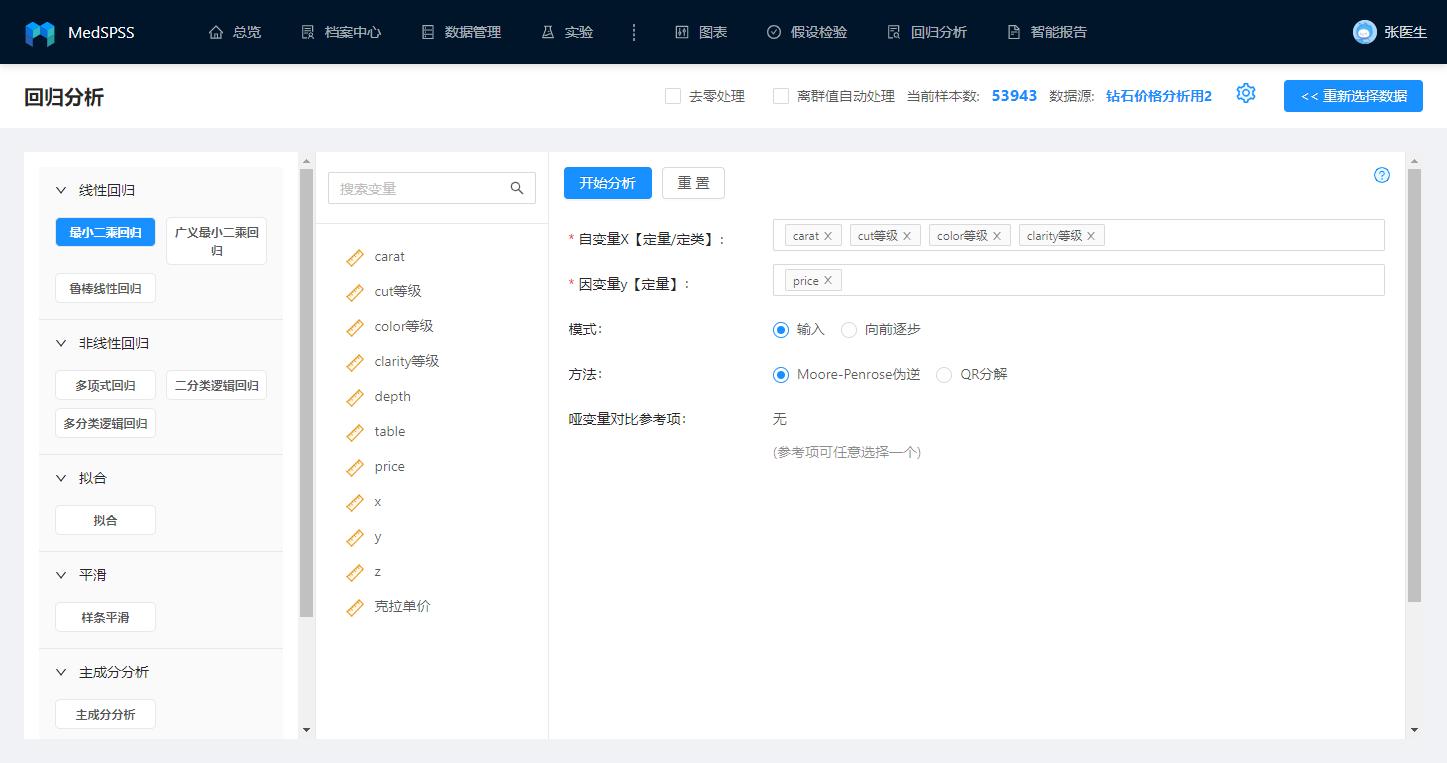Click the 开始分析 button

(607, 183)
